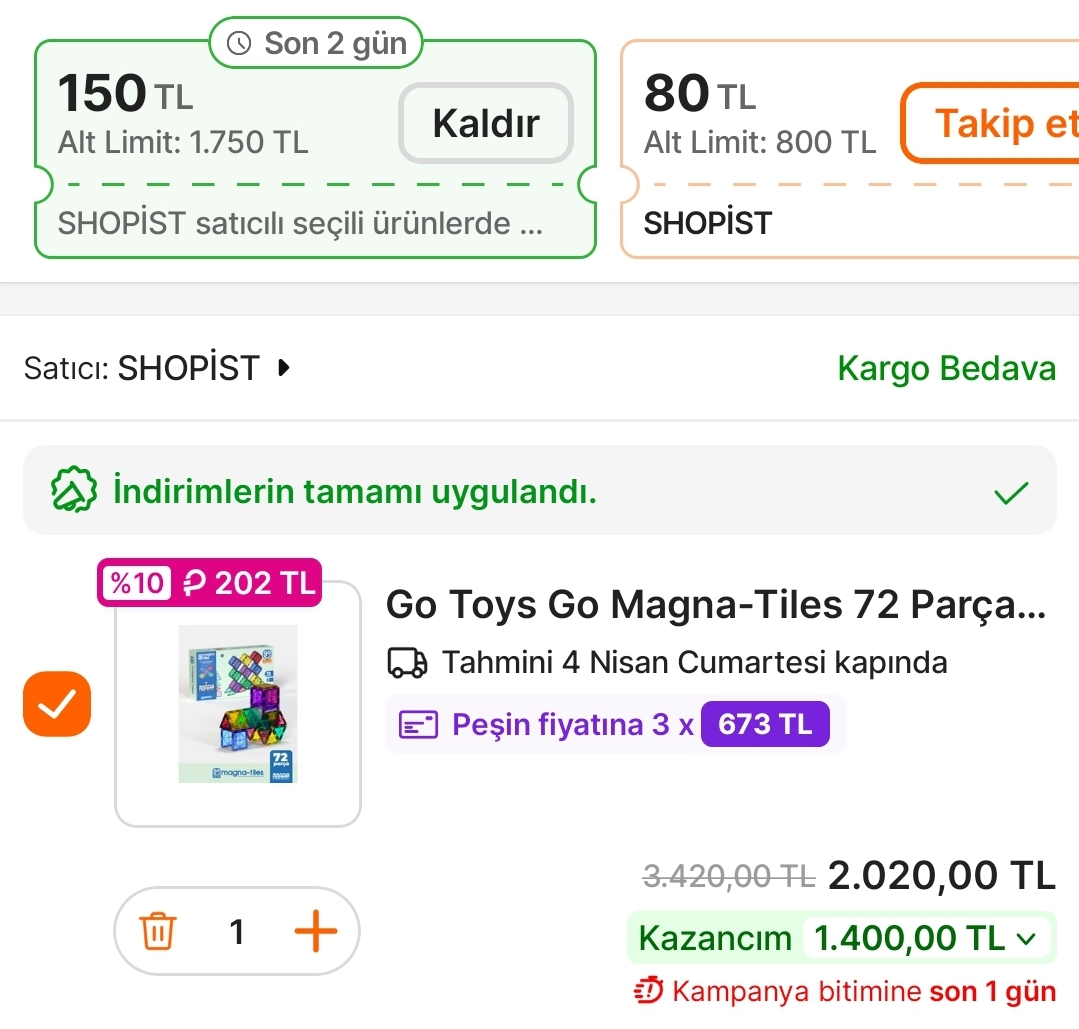Tap the quantity value 1

[x=237, y=932]
